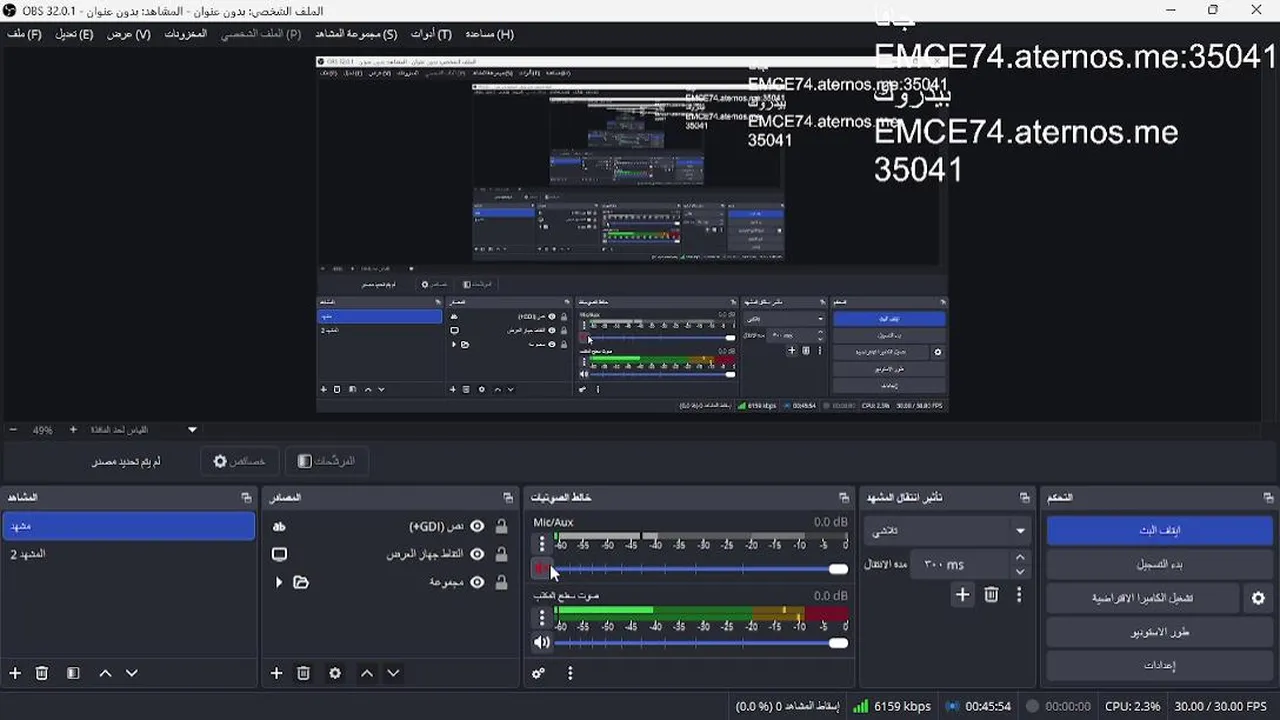Click the source Filters button
Viewport: 1280px width, 720px height.
point(328,461)
